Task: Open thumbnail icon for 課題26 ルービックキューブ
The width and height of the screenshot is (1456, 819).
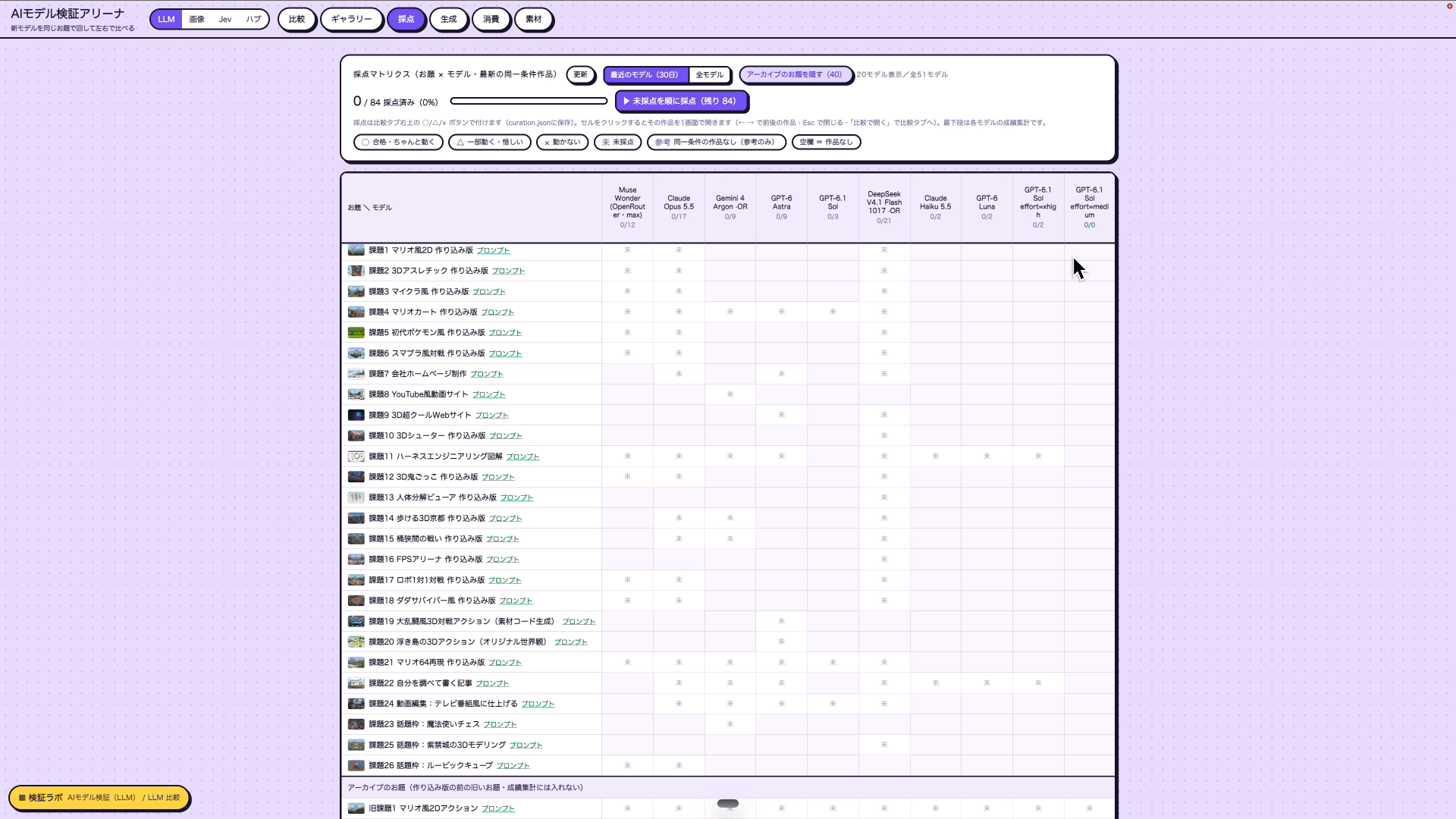Action: 356,766
